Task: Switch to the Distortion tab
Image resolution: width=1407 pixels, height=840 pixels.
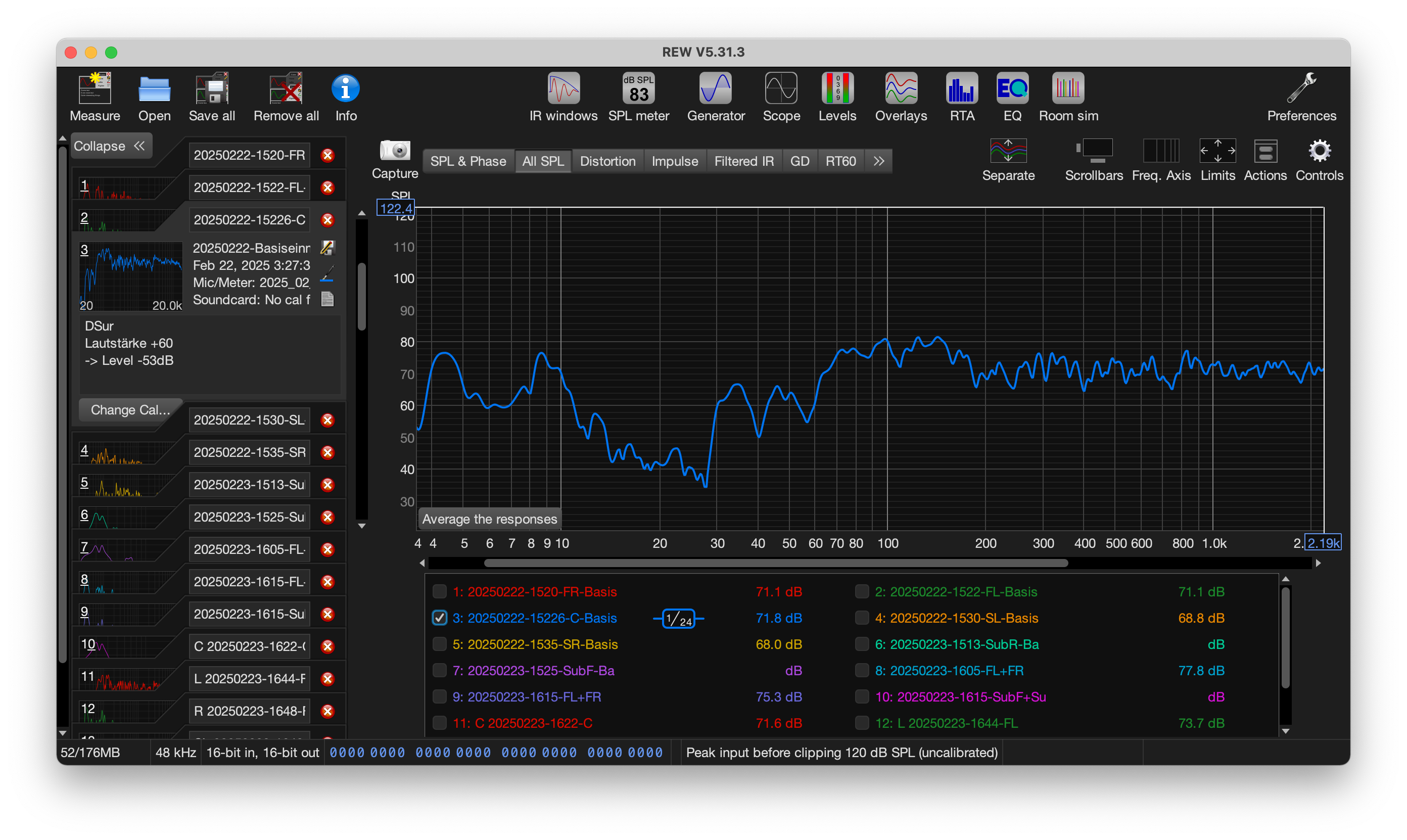Action: (x=607, y=161)
